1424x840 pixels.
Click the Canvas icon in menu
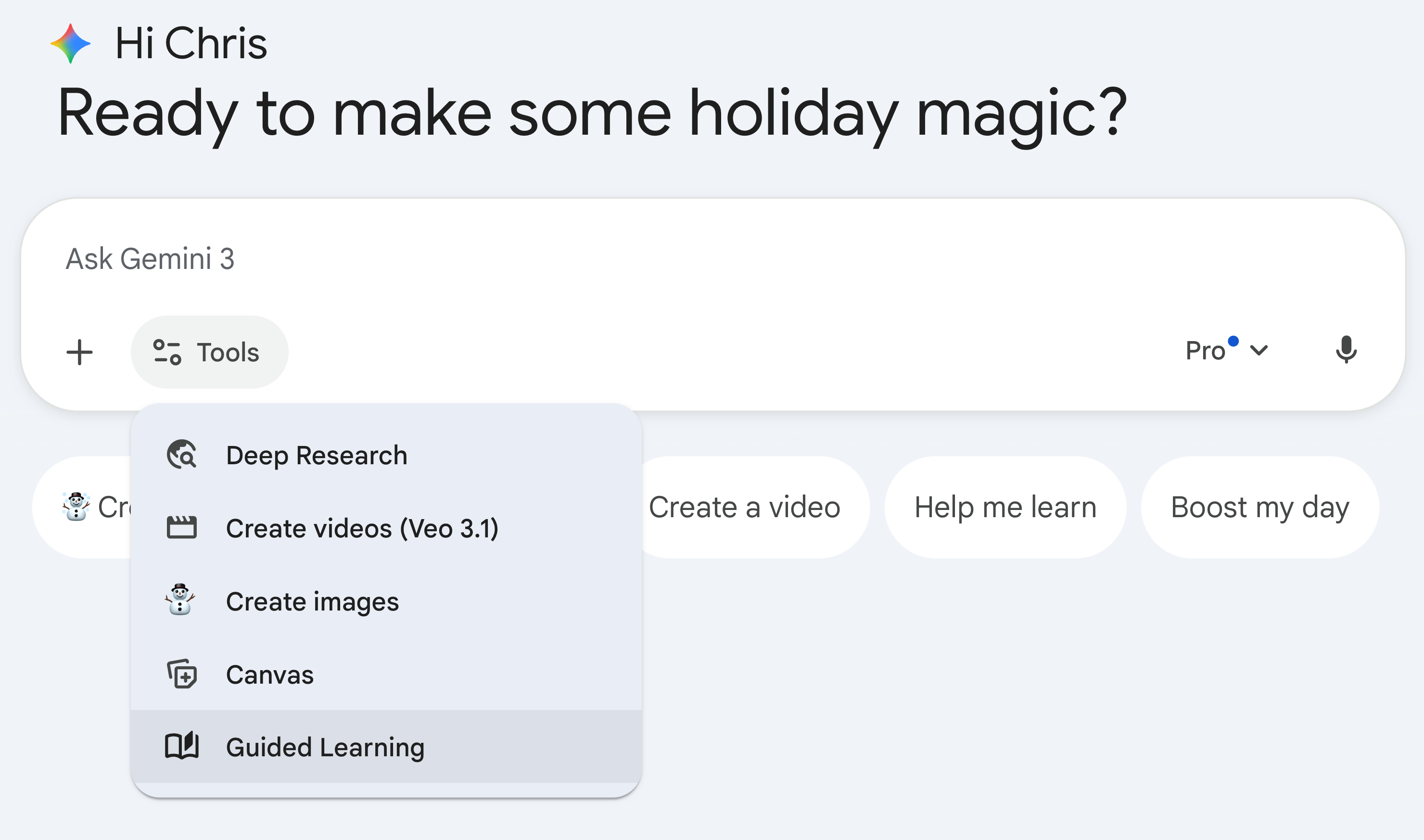point(182,674)
